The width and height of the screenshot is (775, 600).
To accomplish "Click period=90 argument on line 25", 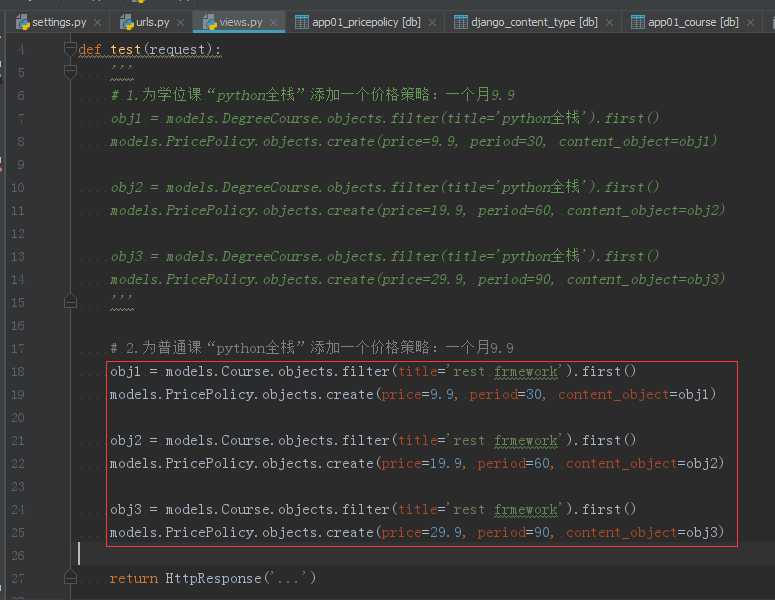I will pyautogui.click(x=514, y=532).
